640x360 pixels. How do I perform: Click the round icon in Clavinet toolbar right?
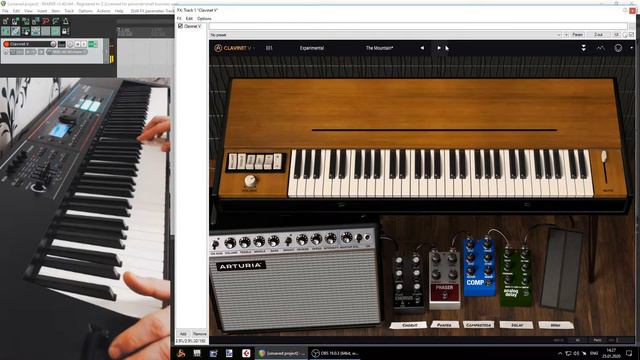(618, 48)
